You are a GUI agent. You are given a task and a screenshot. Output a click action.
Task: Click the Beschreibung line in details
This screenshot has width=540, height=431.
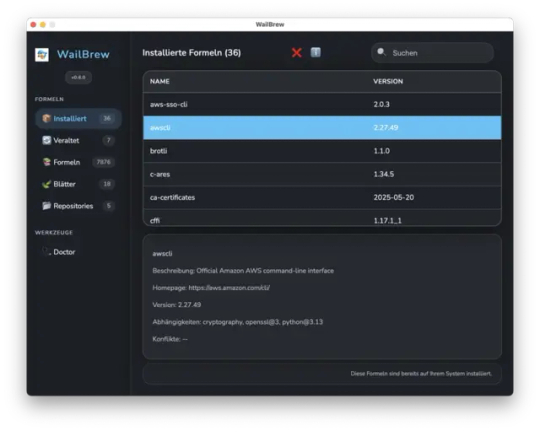pos(243,271)
